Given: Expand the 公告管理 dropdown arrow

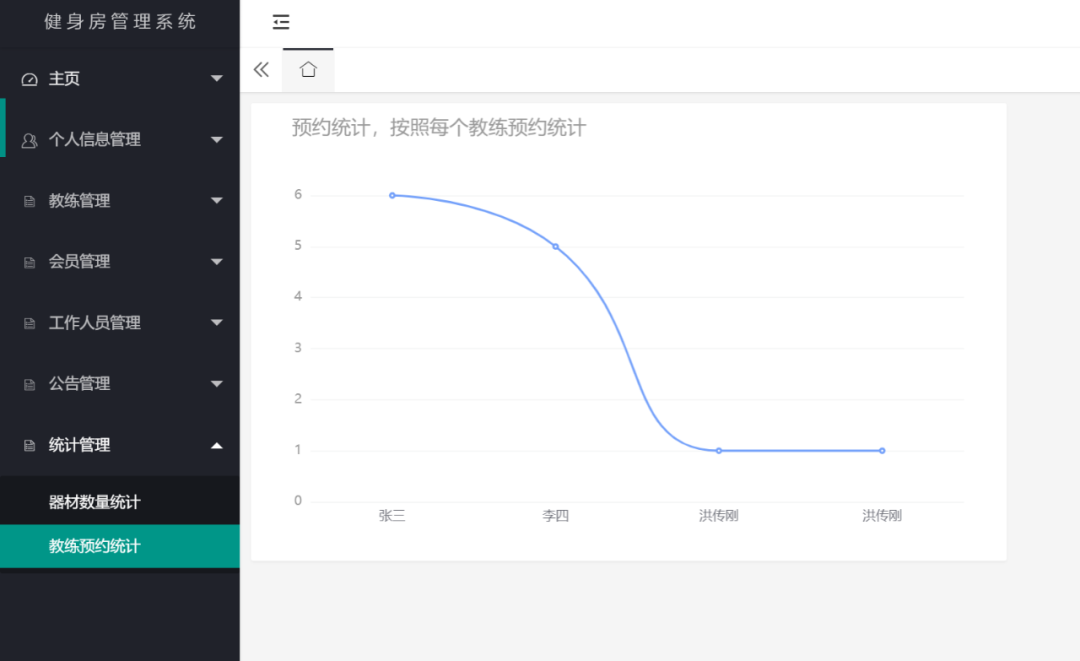Looking at the screenshot, I should pyautogui.click(x=217, y=384).
